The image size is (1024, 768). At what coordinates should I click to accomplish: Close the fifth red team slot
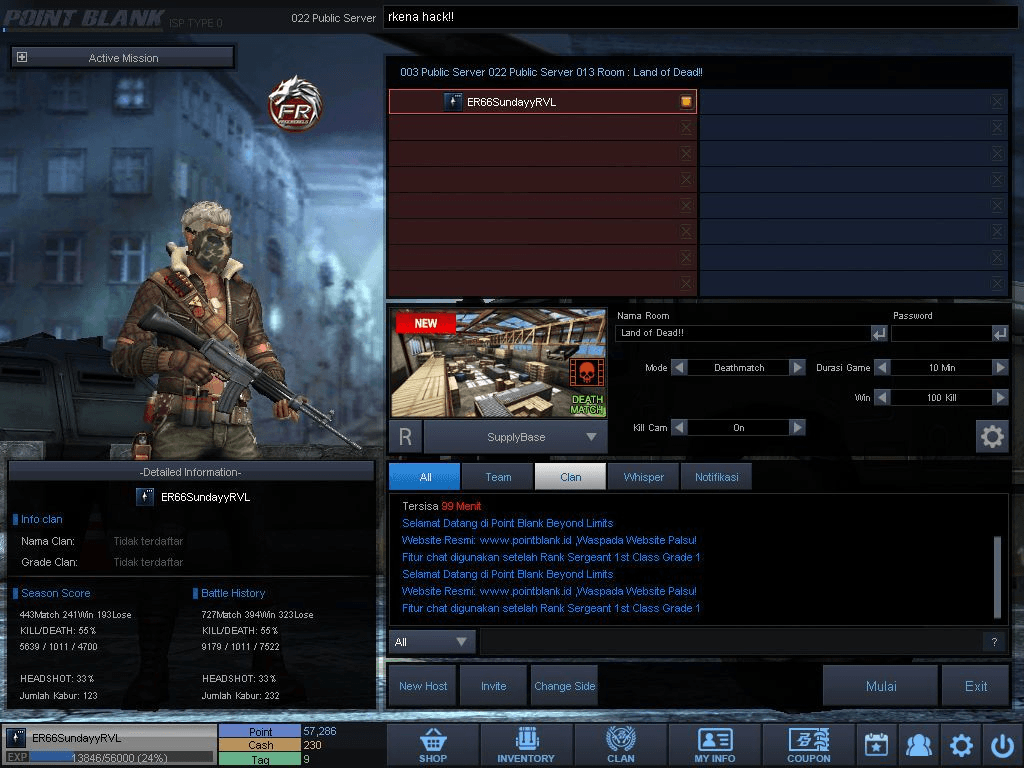click(x=686, y=206)
